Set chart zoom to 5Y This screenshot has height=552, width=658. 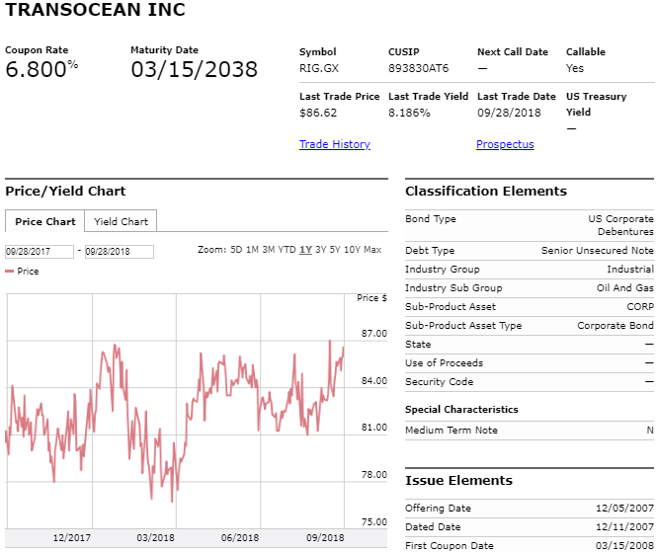(x=335, y=250)
